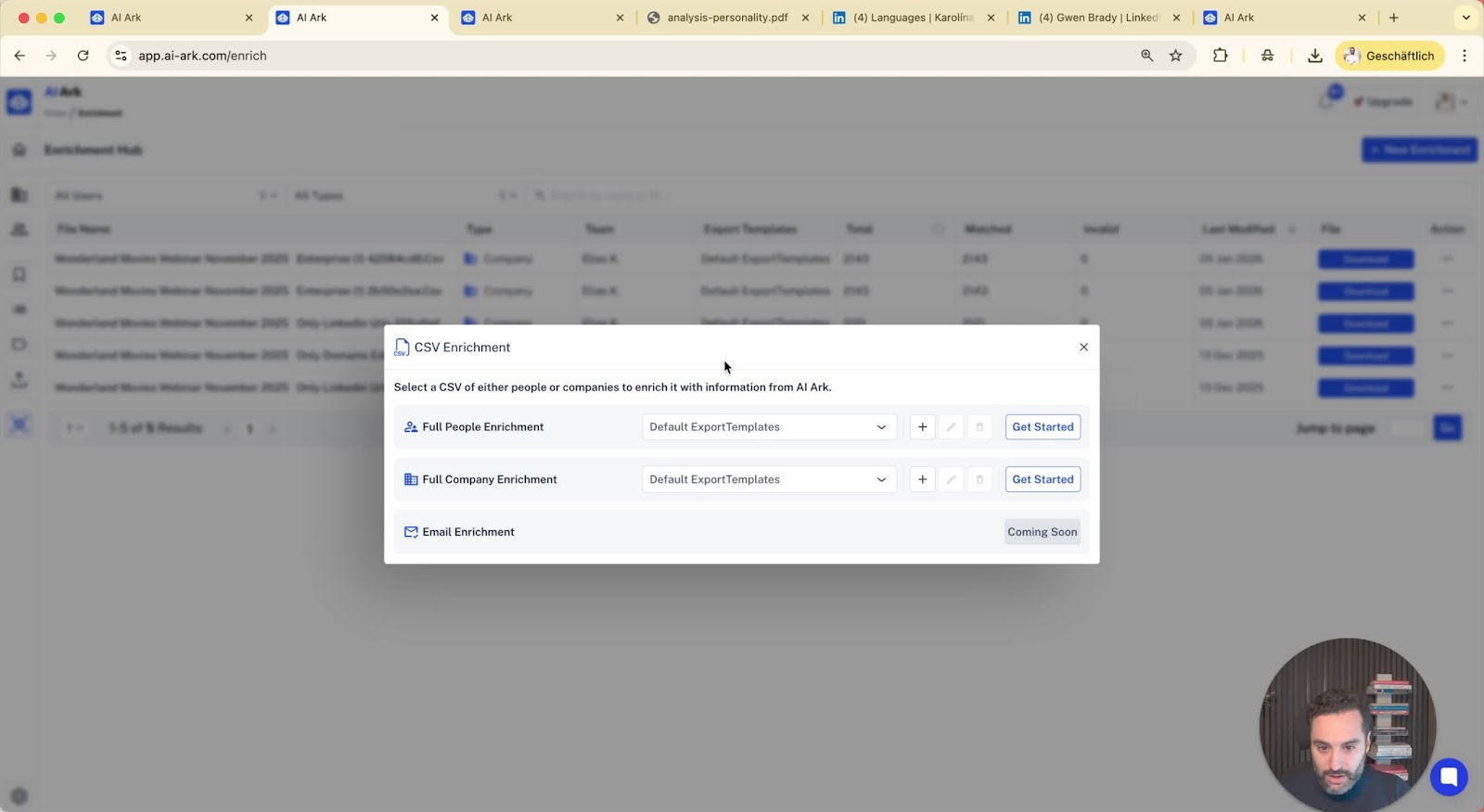This screenshot has height=812, width=1484.
Task: Add a template for Full Company Enrichment
Action: [x=922, y=479]
